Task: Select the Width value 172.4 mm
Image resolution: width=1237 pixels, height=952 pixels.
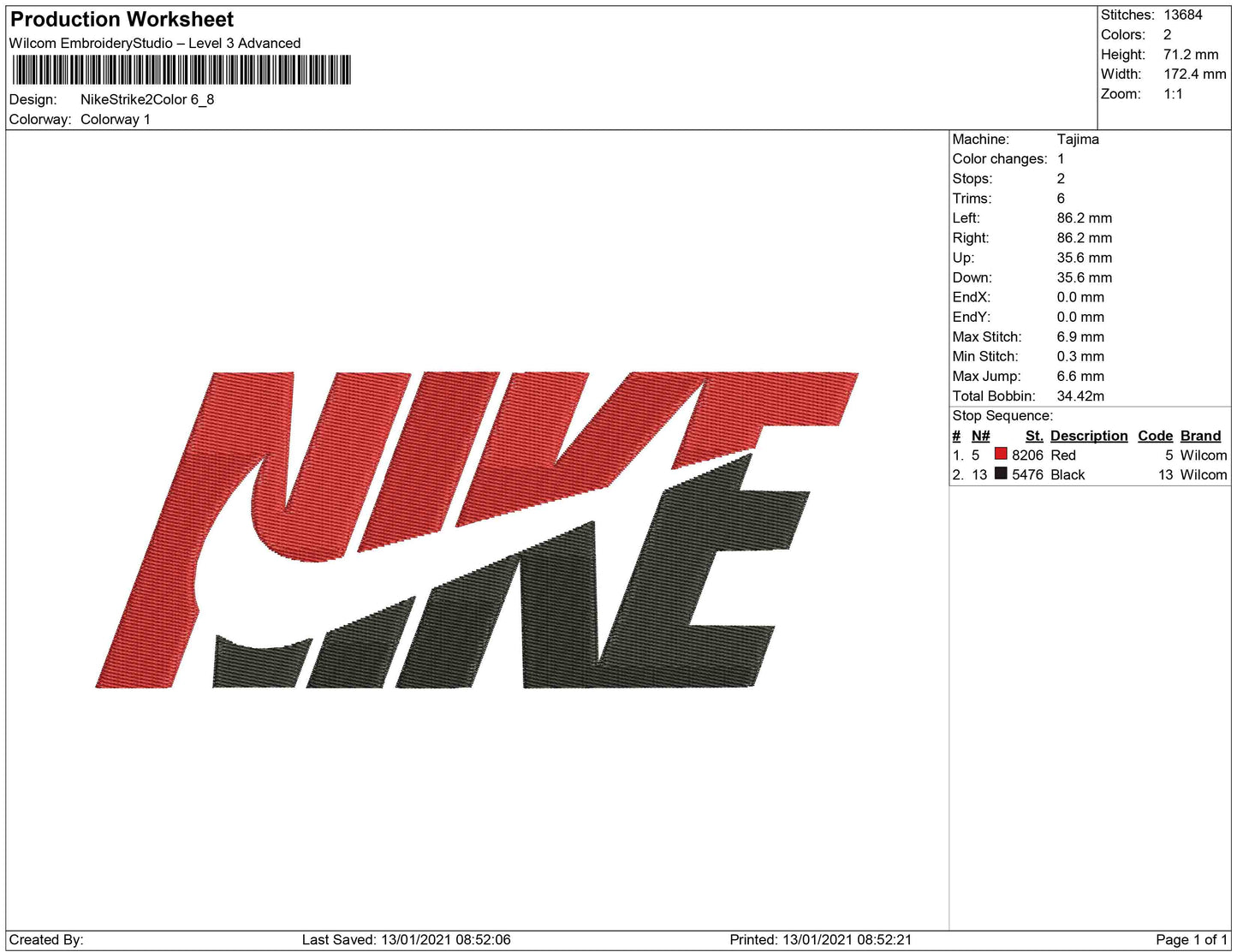Action: tap(1195, 74)
